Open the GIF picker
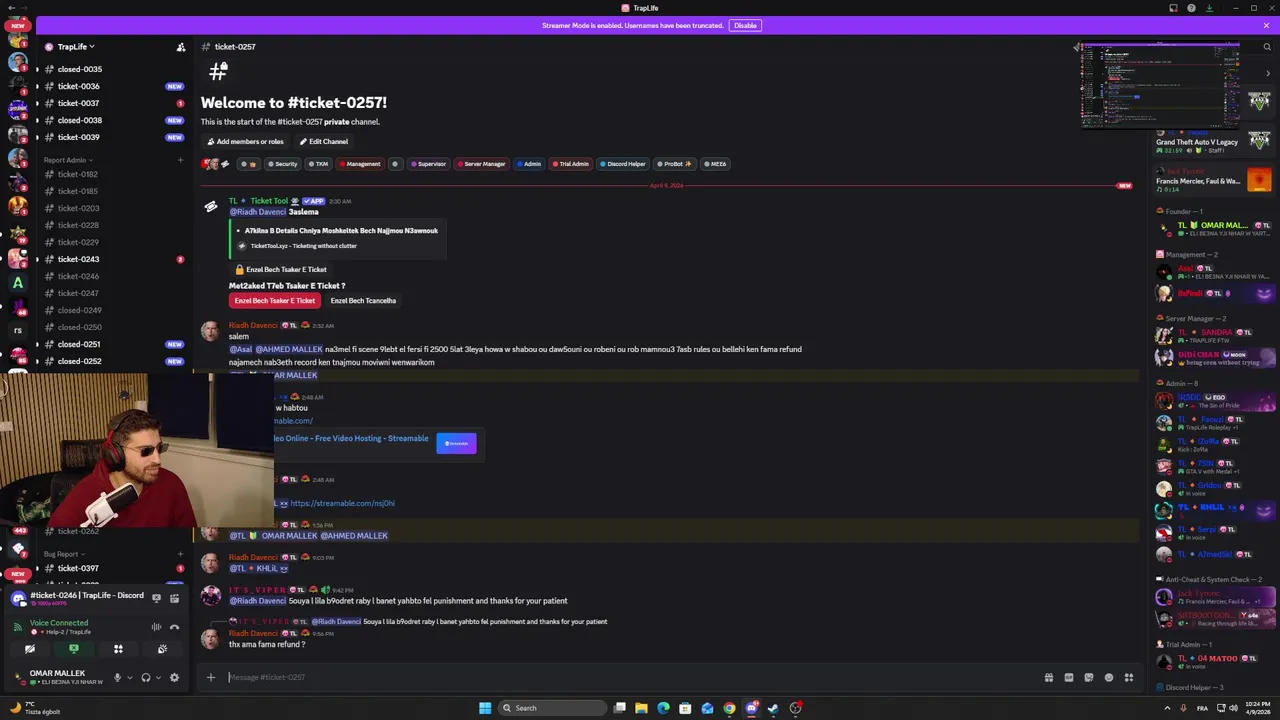The height and width of the screenshot is (720, 1280). point(1069,677)
